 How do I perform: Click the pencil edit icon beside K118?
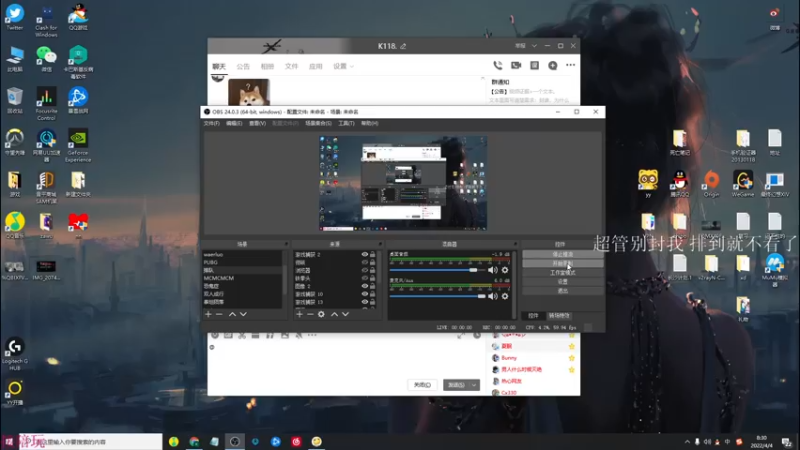(403, 46)
